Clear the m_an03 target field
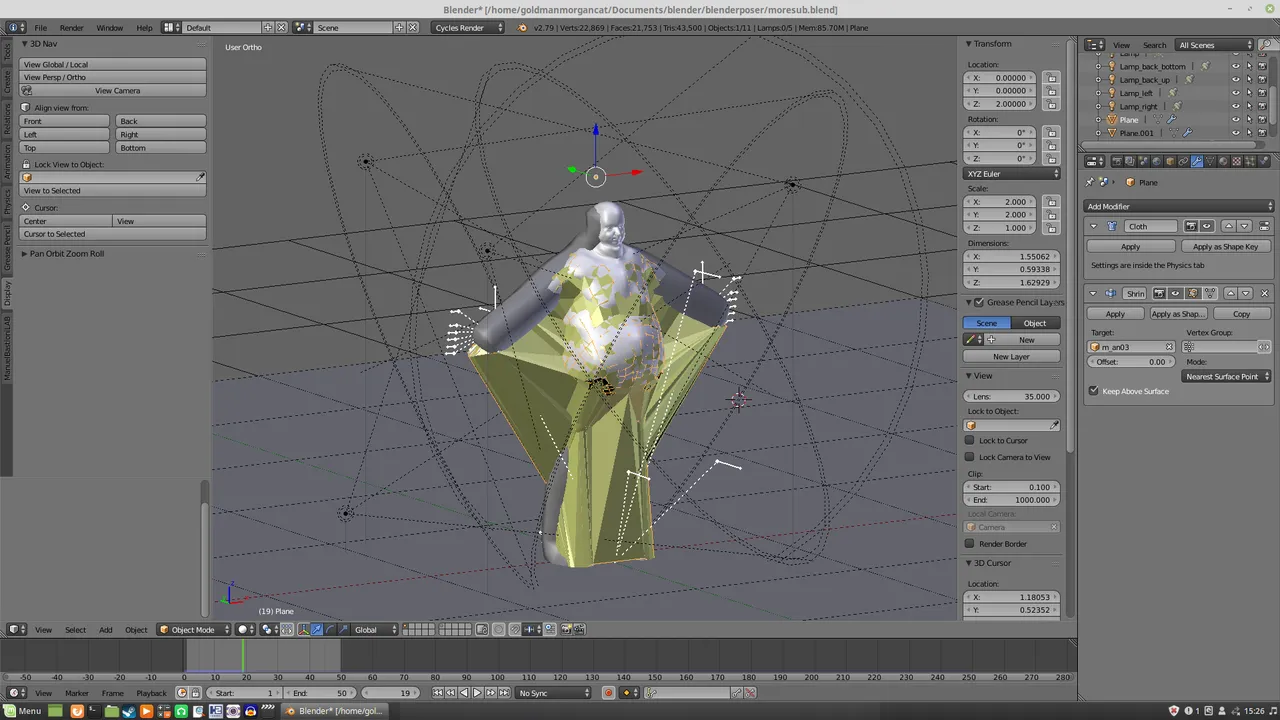Image resolution: width=1280 pixels, height=720 pixels. 1169,347
